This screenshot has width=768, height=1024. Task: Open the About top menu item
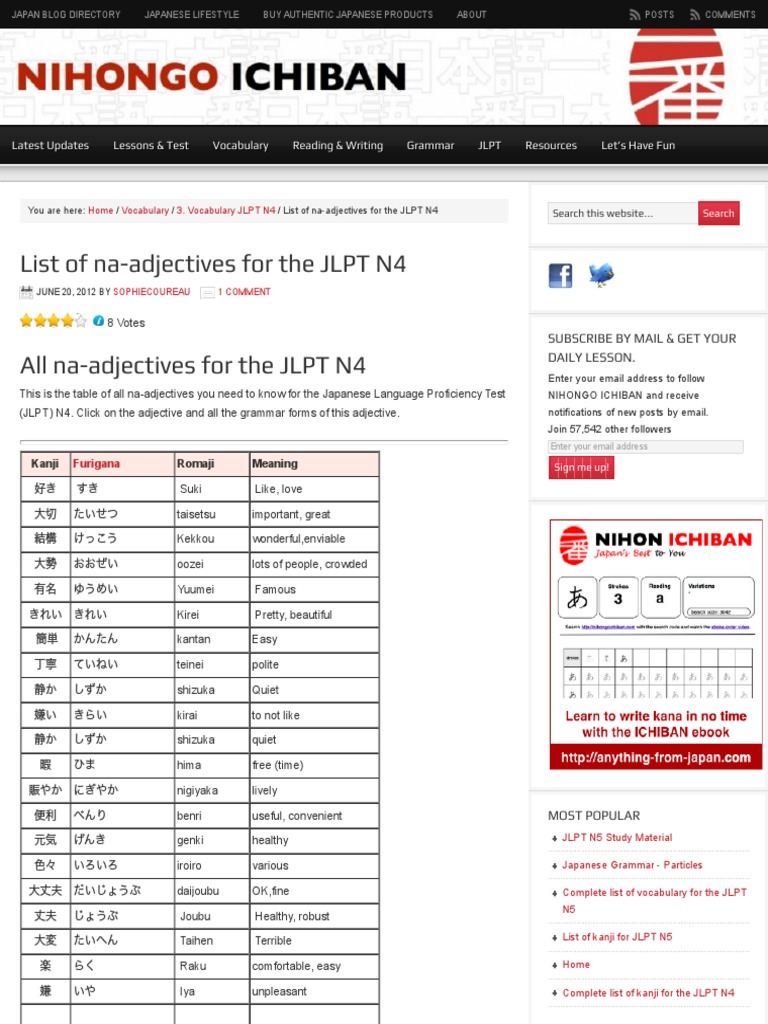pos(472,14)
